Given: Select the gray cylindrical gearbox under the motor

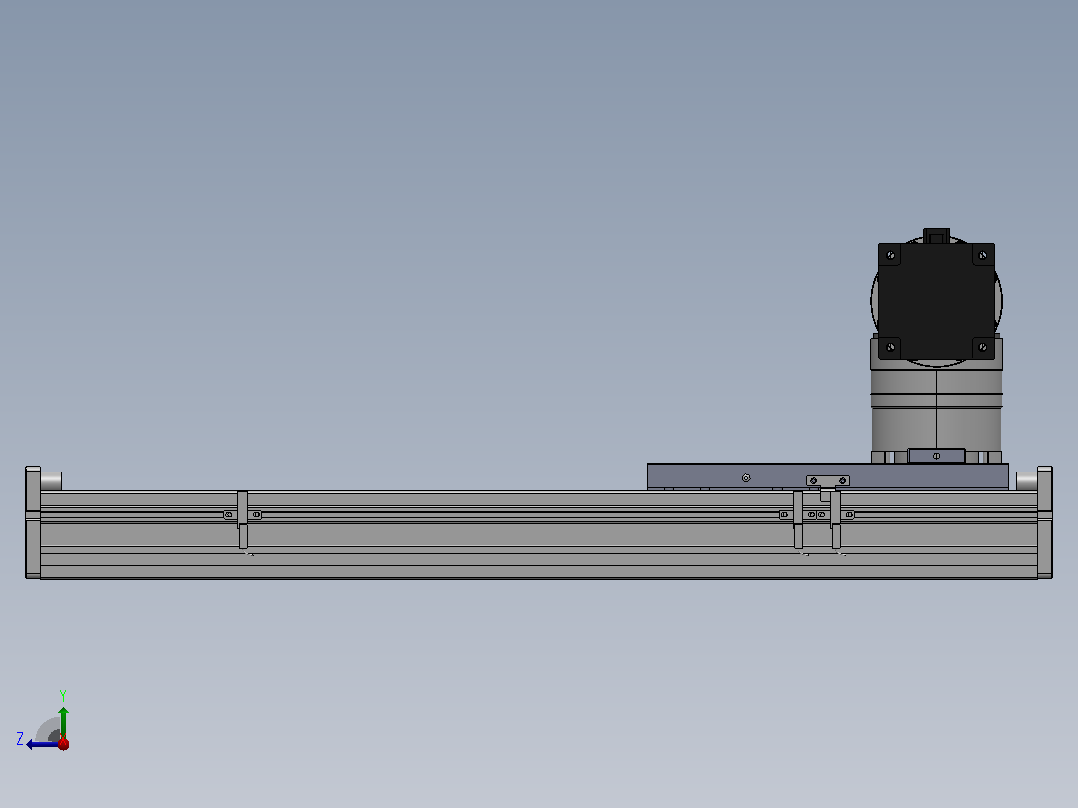Looking at the screenshot, I should tap(936, 410).
